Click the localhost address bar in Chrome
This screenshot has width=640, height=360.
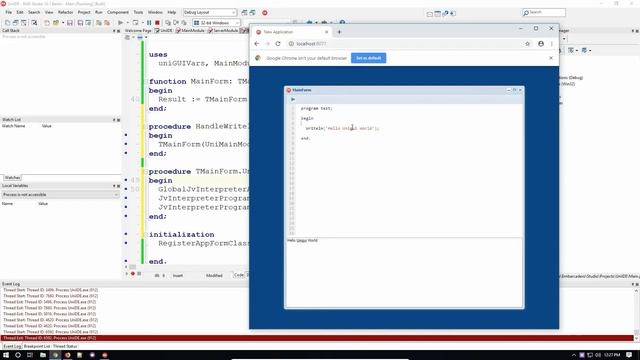point(404,44)
